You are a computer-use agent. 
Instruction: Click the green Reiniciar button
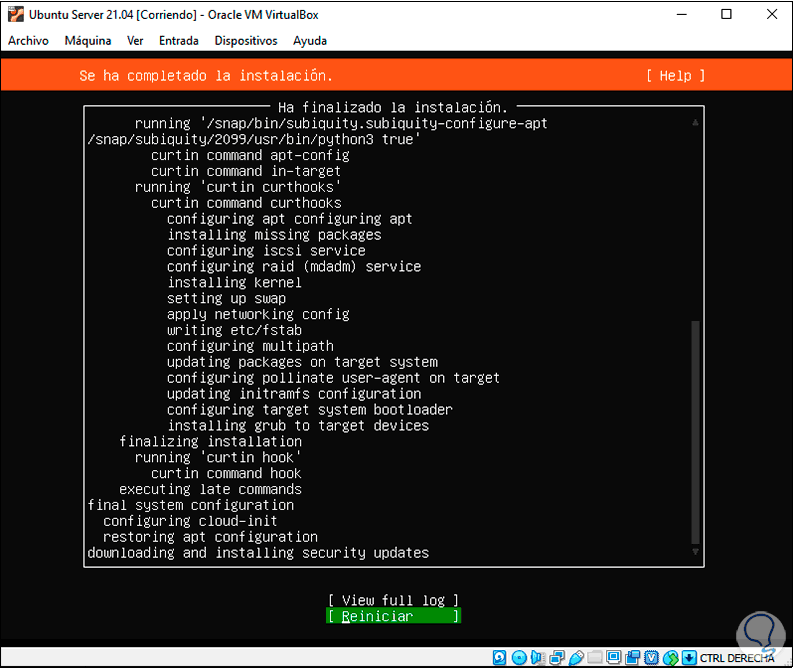tap(393, 616)
